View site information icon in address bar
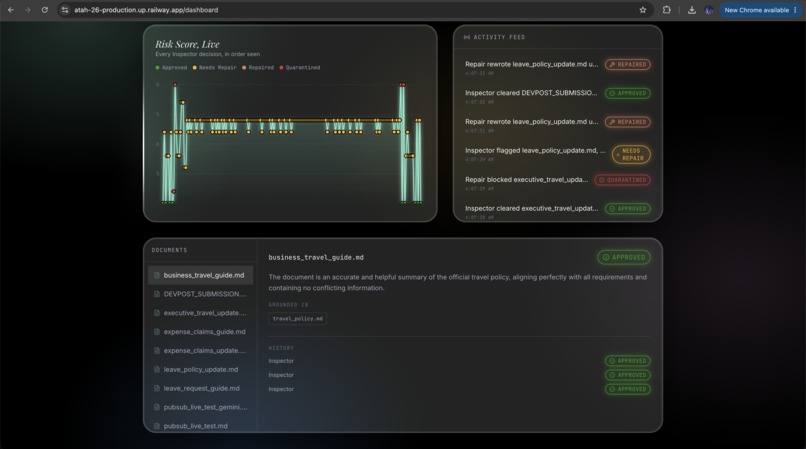Viewport: 806px width, 449px height. pyautogui.click(x=65, y=10)
